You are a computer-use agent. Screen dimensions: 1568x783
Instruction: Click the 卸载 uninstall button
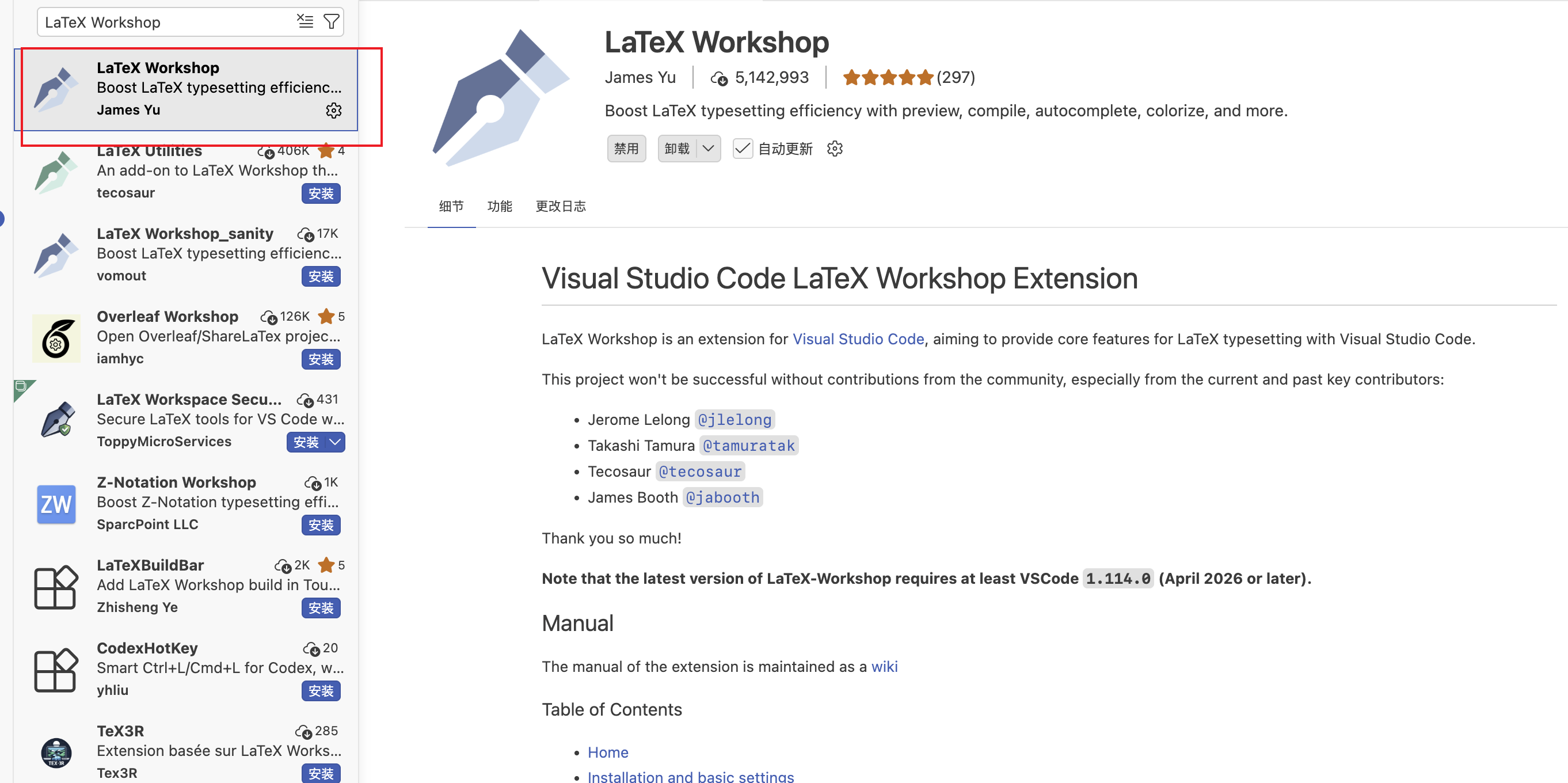tap(677, 149)
